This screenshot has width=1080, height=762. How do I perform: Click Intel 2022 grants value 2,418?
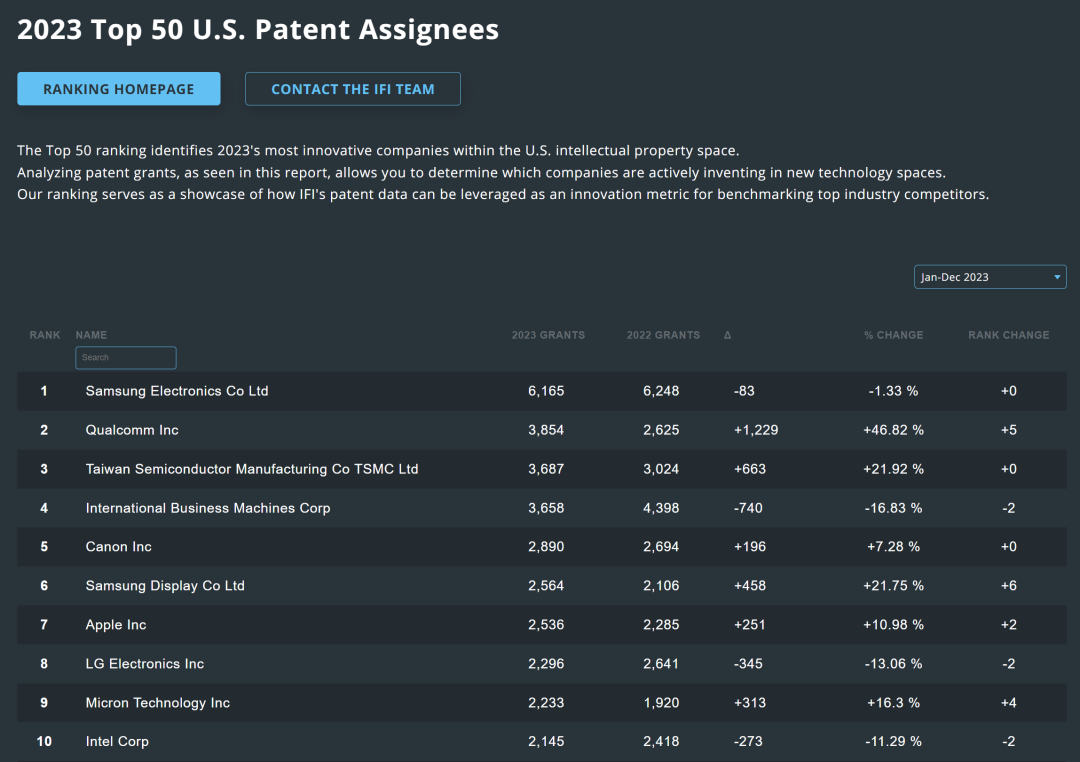(x=661, y=741)
